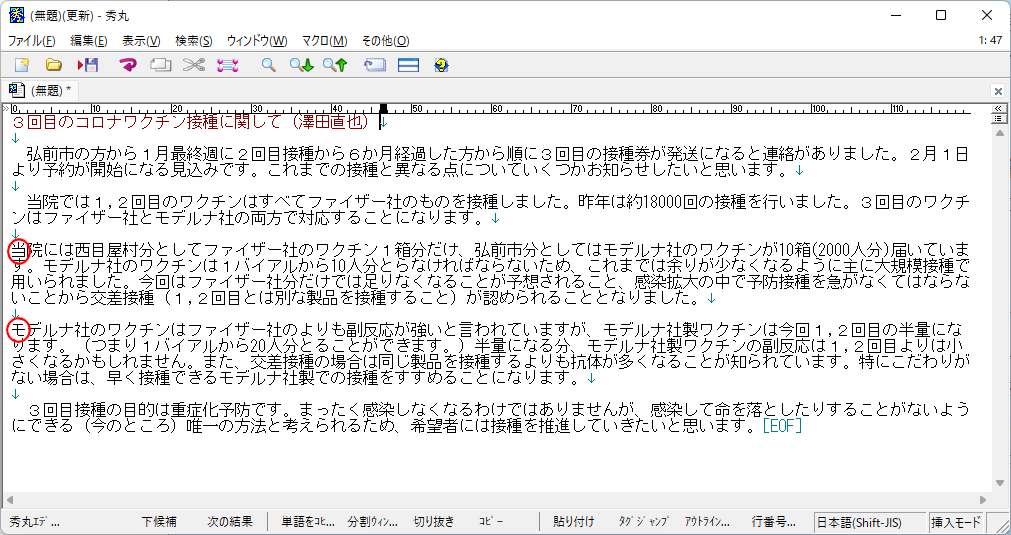Create a new document with the New icon
Image resolution: width=1011 pixels, height=535 pixels.
click(x=23, y=65)
